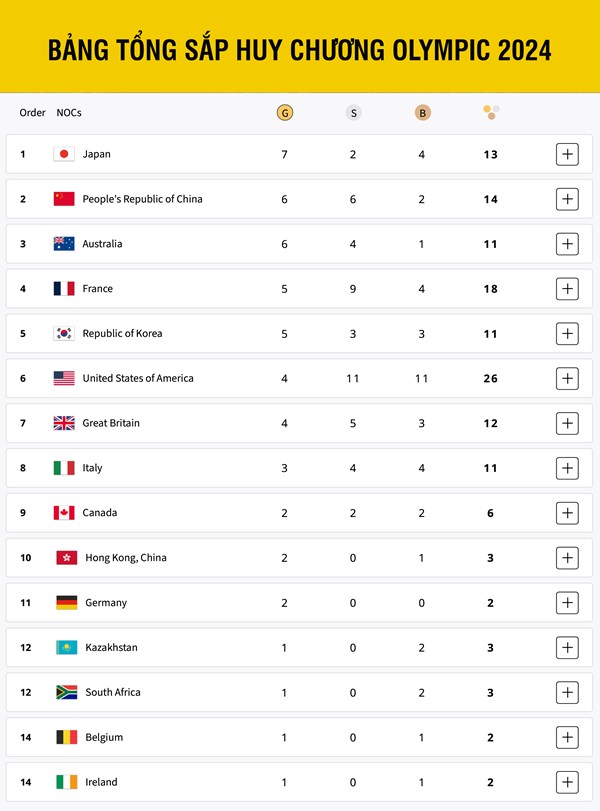Click the total medals column icon
This screenshot has width=600, height=811.
pos(491,113)
